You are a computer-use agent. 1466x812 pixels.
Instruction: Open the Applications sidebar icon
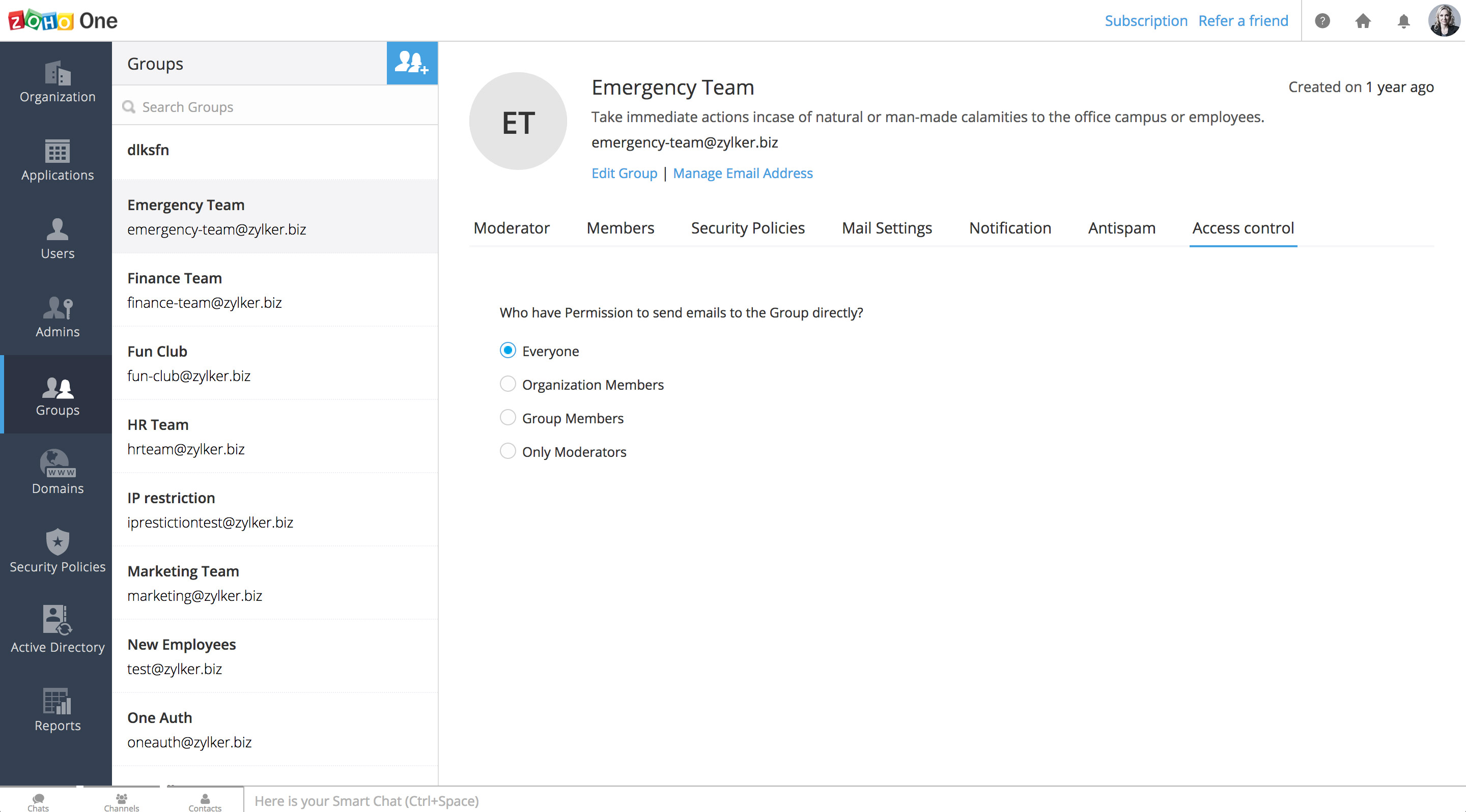[58, 160]
